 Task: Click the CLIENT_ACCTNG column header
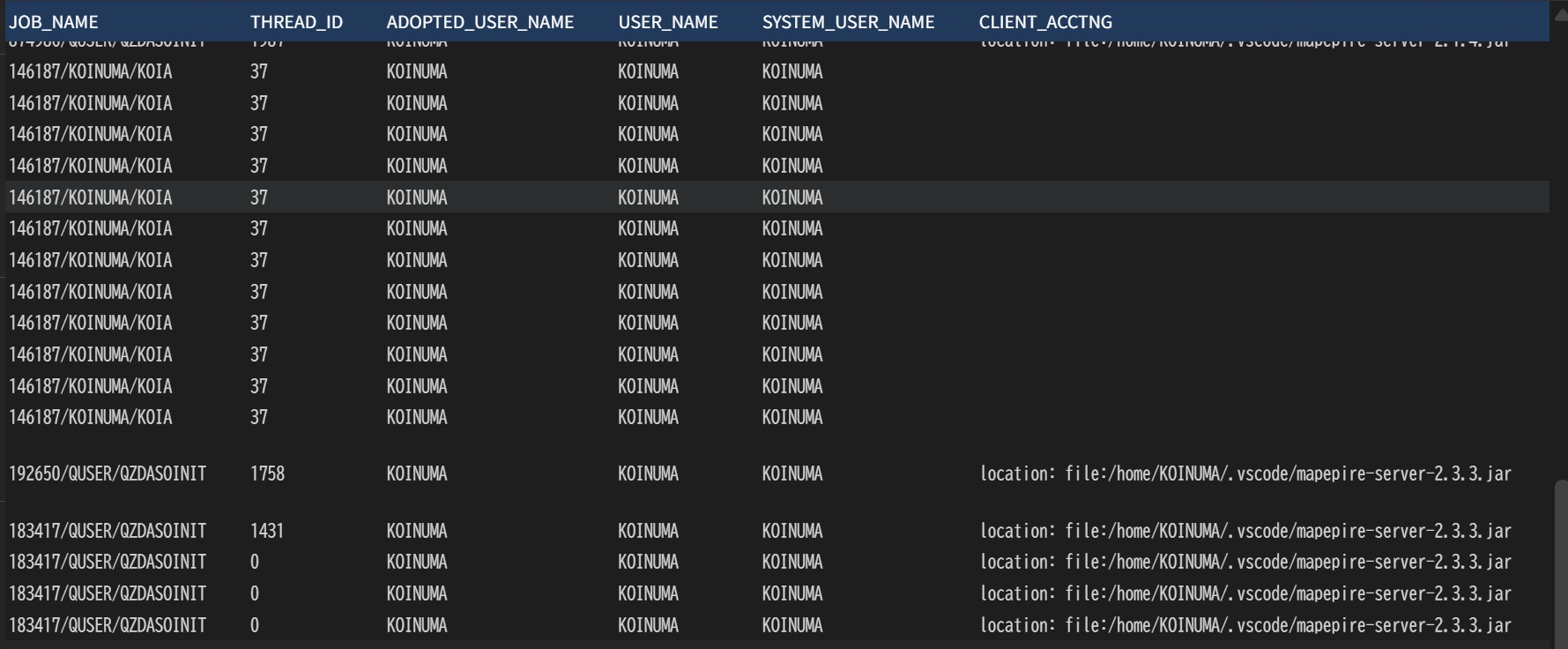pyautogui.click(x=1044, y=22)
